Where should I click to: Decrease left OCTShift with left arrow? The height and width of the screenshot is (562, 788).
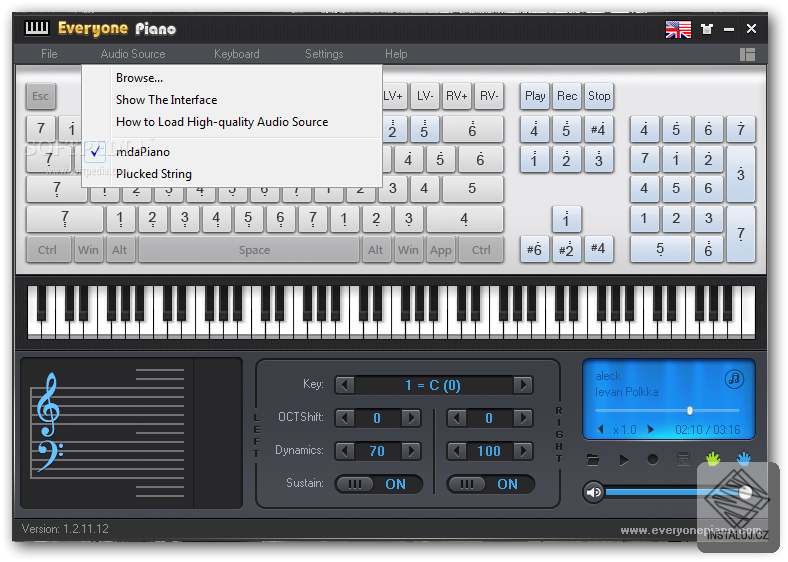(345, 418)
